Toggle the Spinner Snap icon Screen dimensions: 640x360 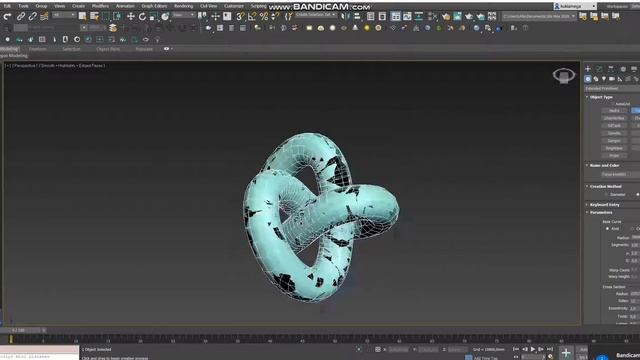(275, 16)
